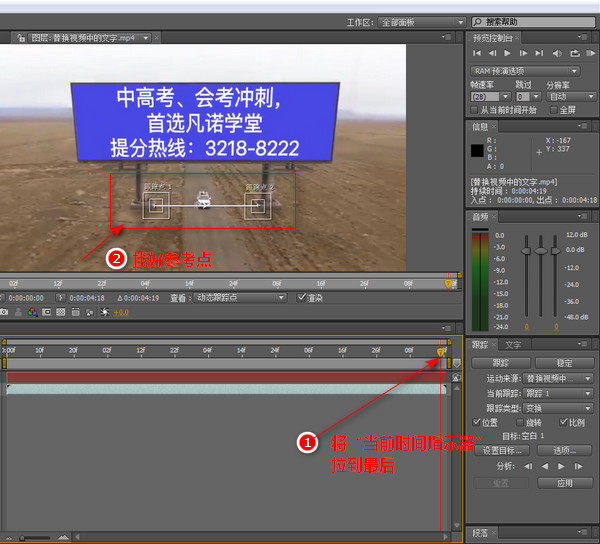
Task: Select the 信息 panel tab
Action: [x=480, y=127]
